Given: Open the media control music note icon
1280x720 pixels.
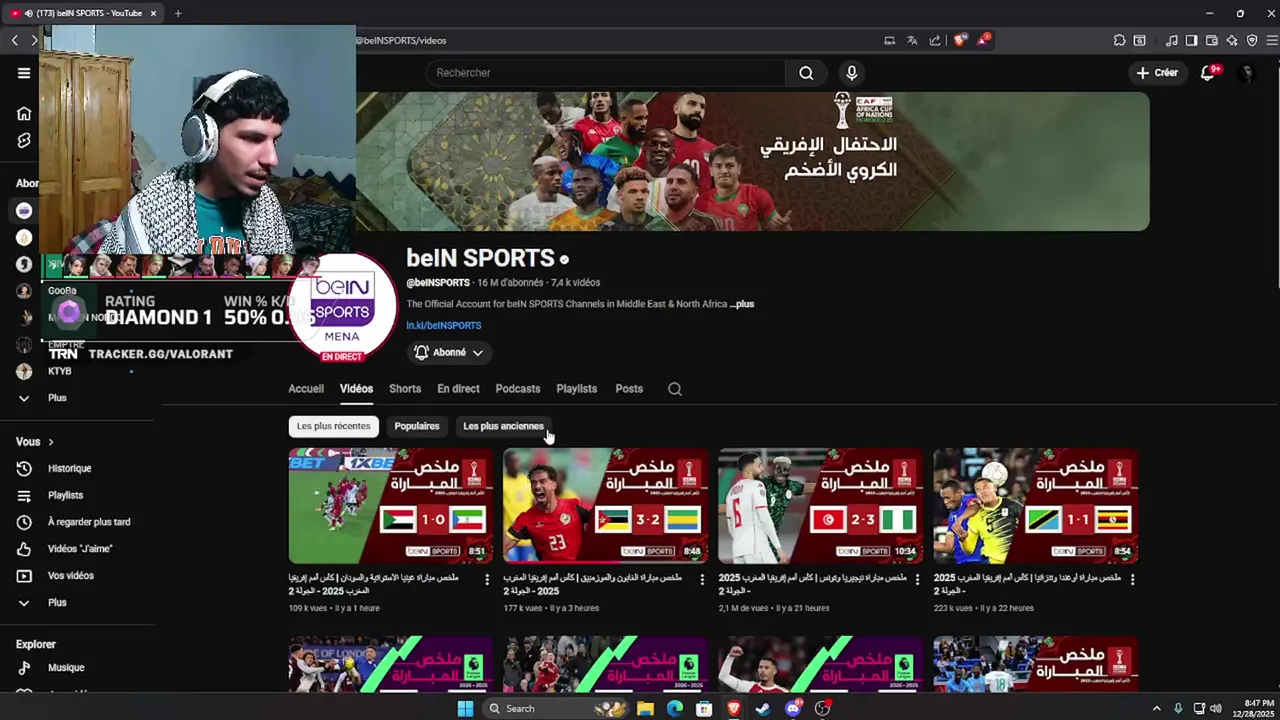Looking at the screenshot, I should (1171, 40).
